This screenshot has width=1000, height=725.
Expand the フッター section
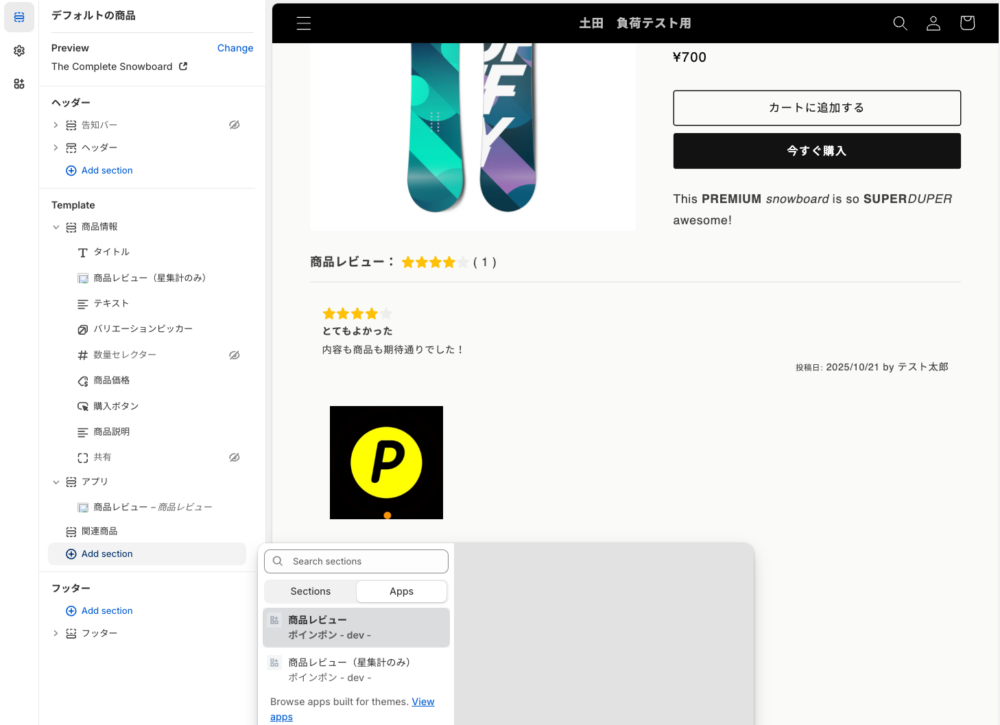click(x=56, y=633)
